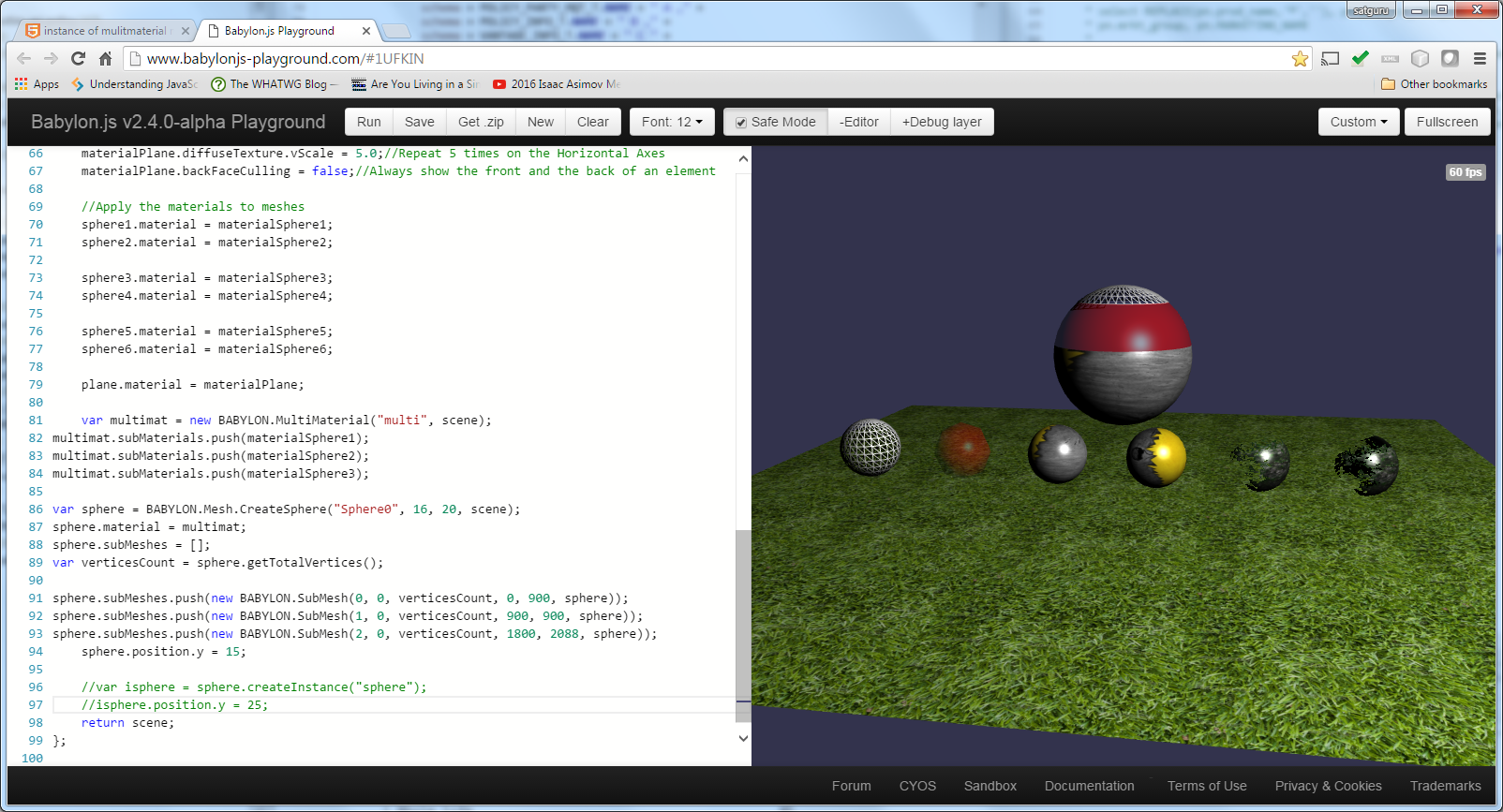This screenshot has width=1503, height=812.
Task: Download code with Get .zip
Action: point(481,122)
